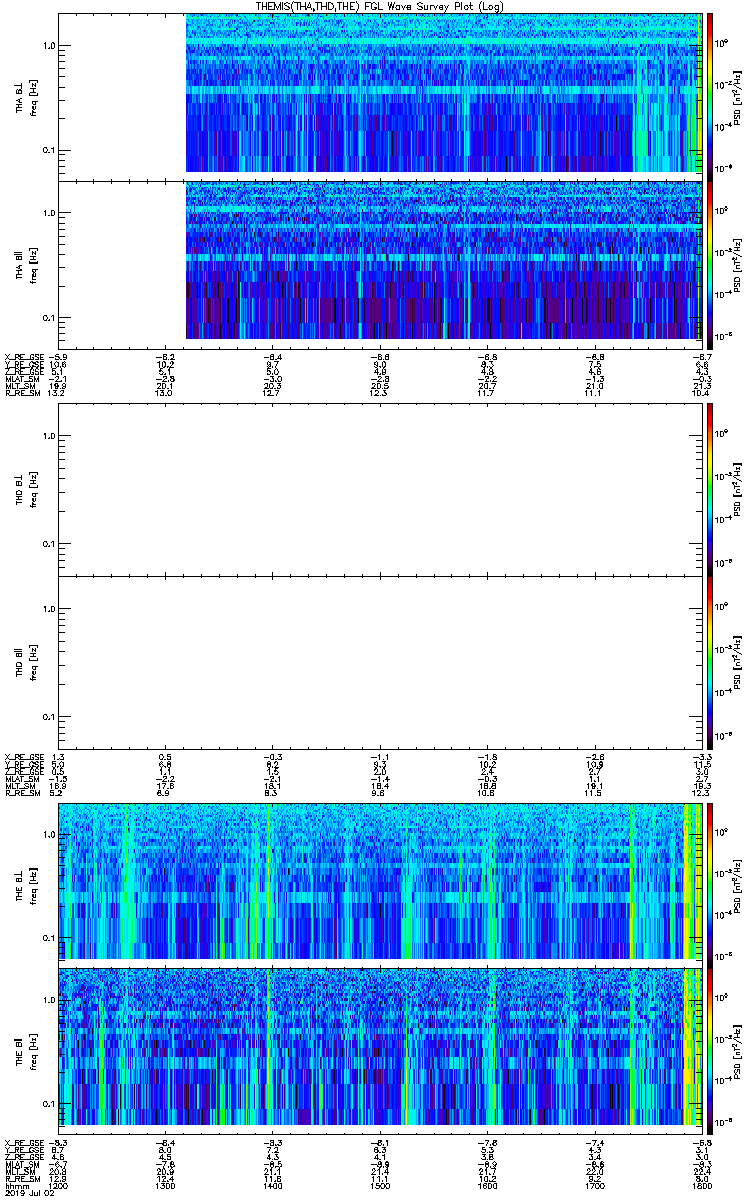The image size is (750, 1200).
Task: Click the empty THD B-perpendicular panel
Action: (380, 489)
